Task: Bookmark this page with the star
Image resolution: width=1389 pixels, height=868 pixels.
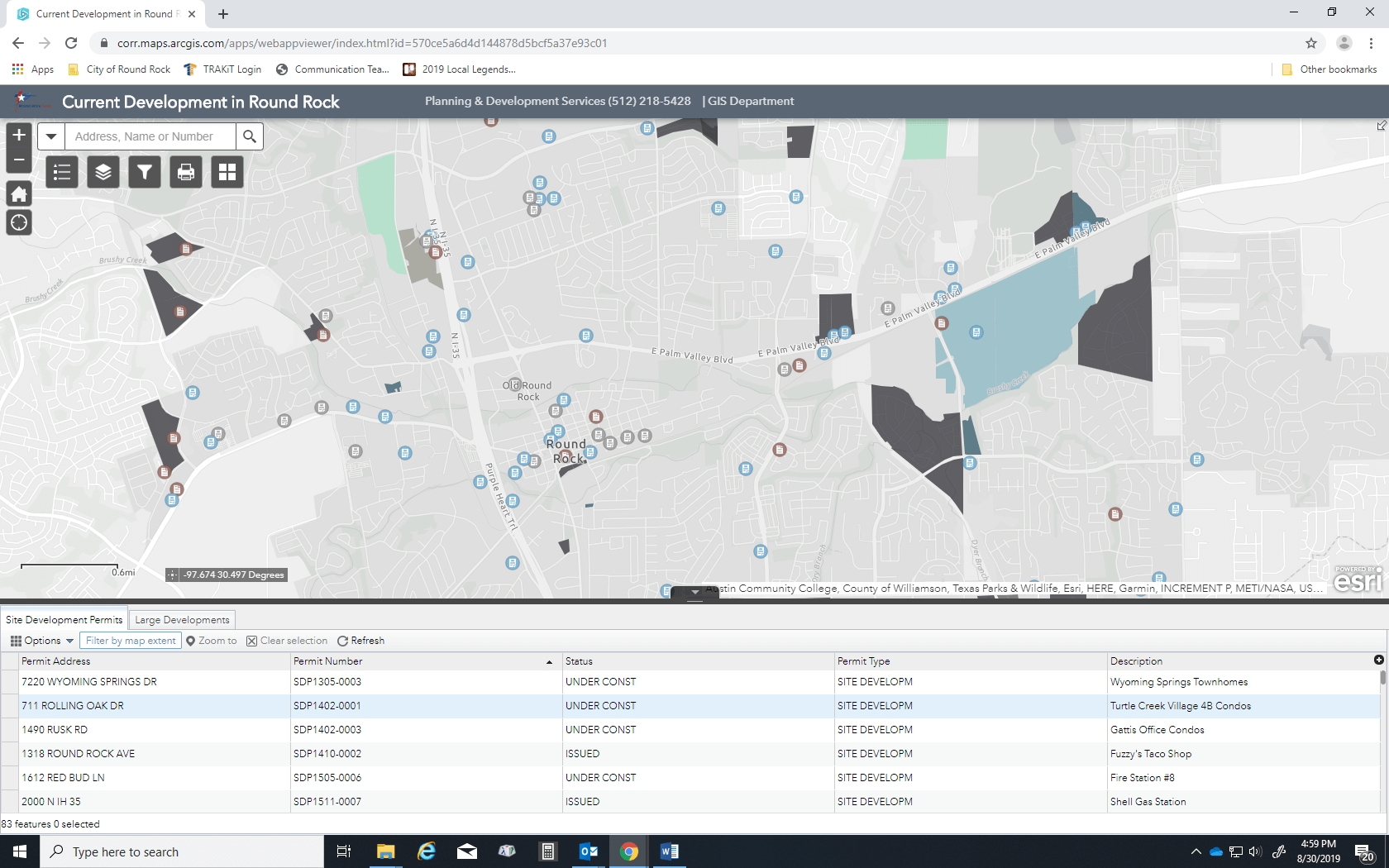Action: (x=1311, y=43)
